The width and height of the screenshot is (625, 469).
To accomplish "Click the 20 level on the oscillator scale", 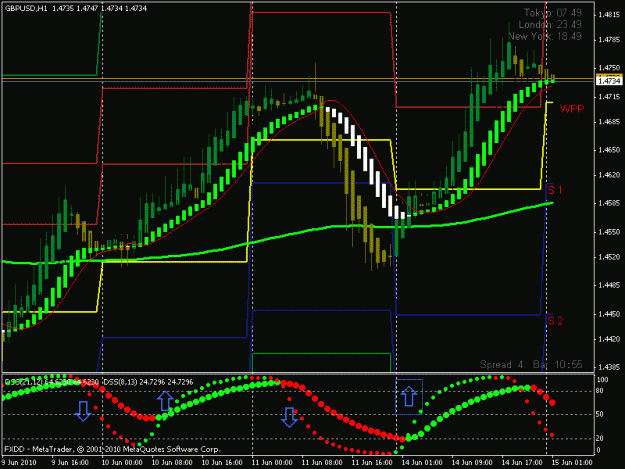I will click(600, 438).
